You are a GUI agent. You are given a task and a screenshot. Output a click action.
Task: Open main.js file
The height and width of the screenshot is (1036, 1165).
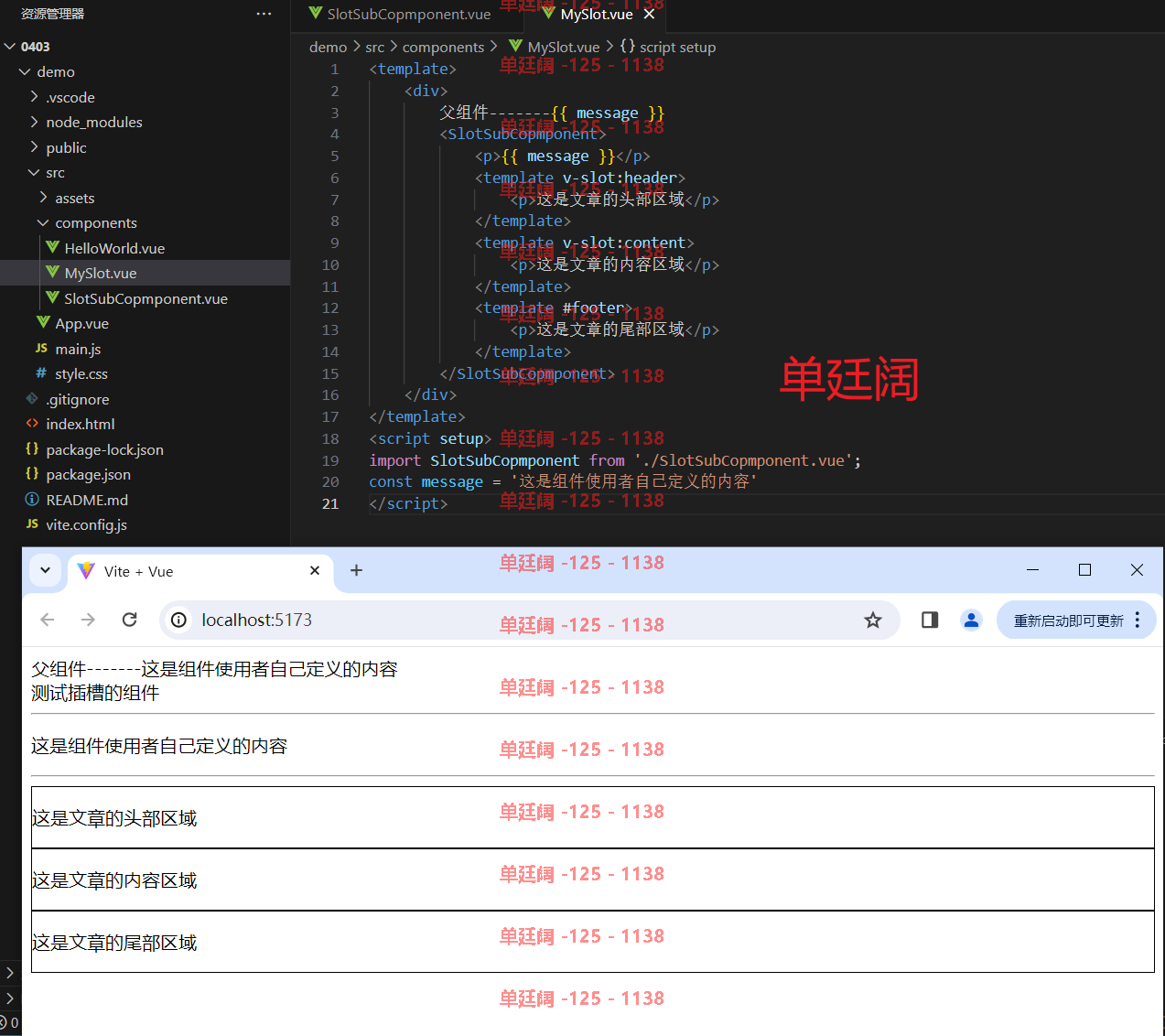pos(78,349)
